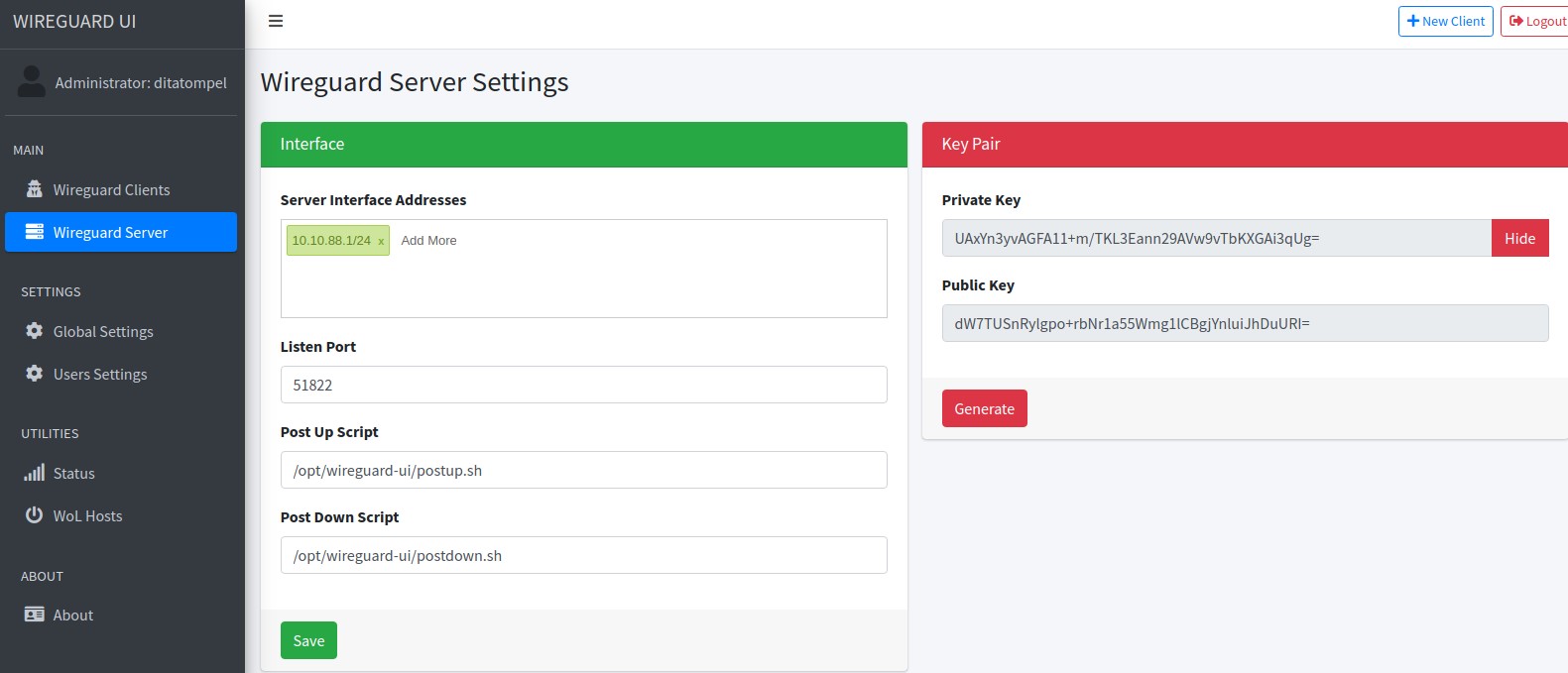Click the Private Key field
This screenshot has width=1568, height=673.
[1217, 238]
